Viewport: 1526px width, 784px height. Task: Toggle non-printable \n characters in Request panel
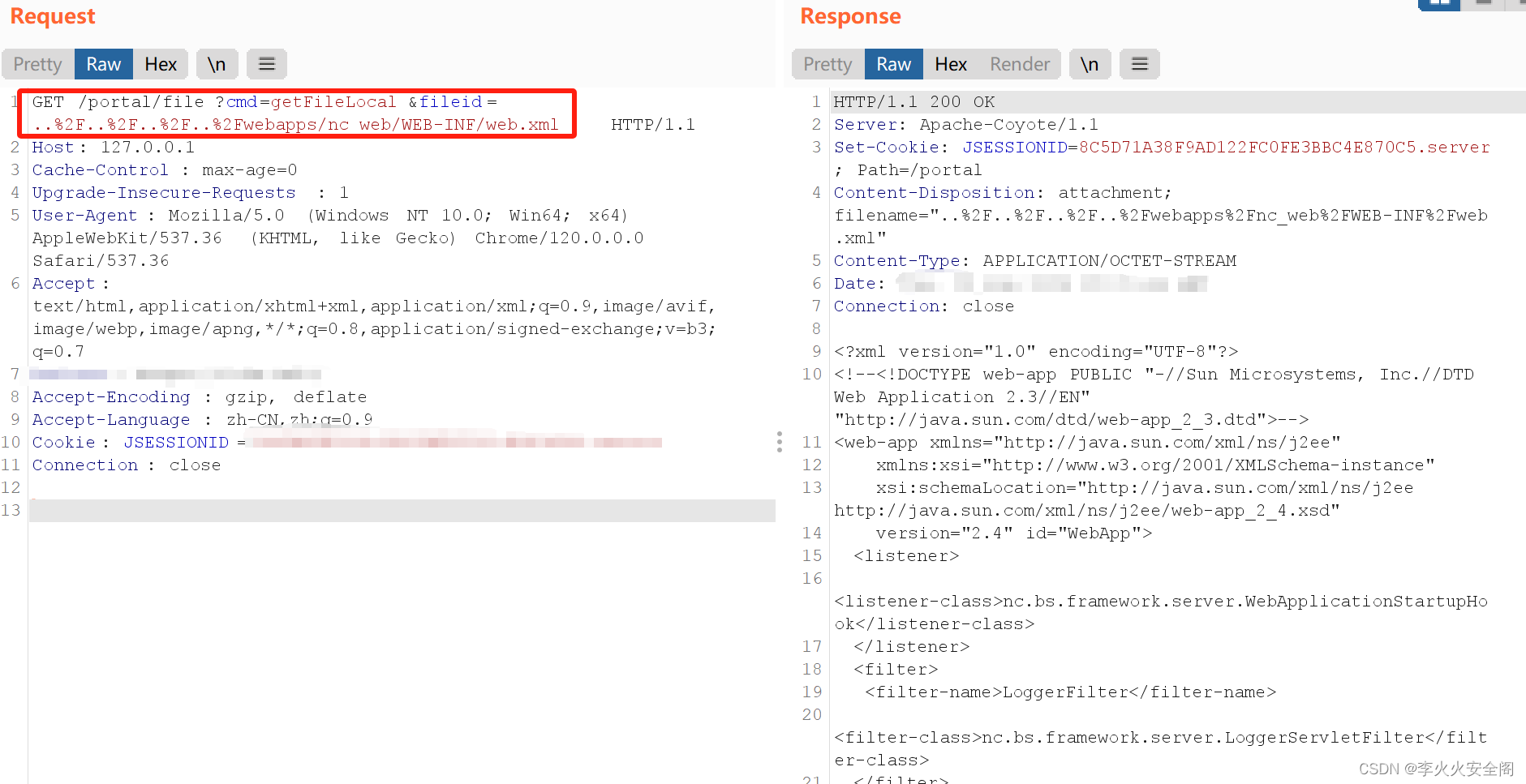point(217,64)
